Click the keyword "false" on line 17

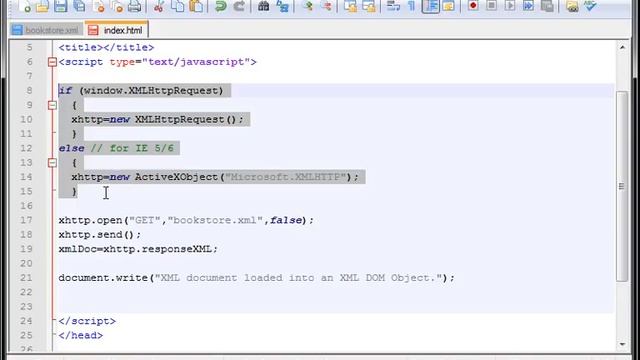tap(286, 220)
